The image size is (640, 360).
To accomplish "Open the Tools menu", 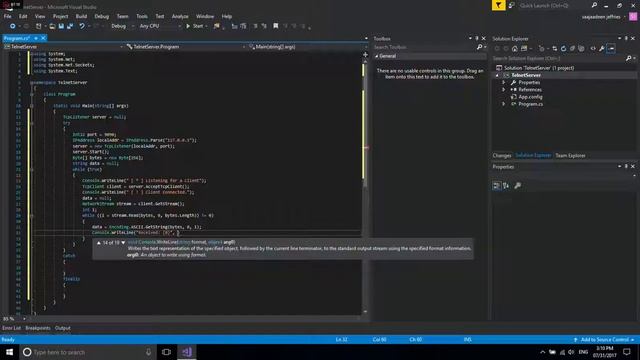I will tap(142, 16).
